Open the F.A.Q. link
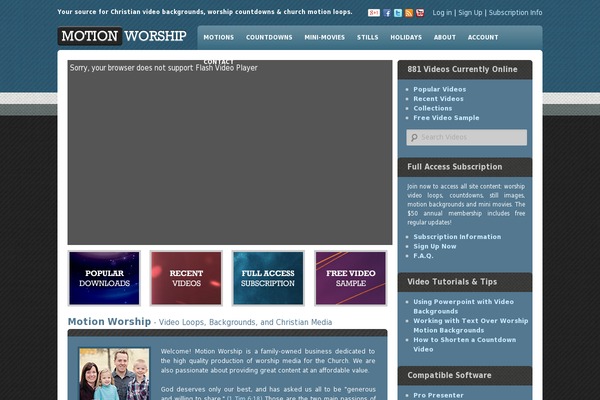The height and width of the screenshot is (400, 600). (423, 256)
